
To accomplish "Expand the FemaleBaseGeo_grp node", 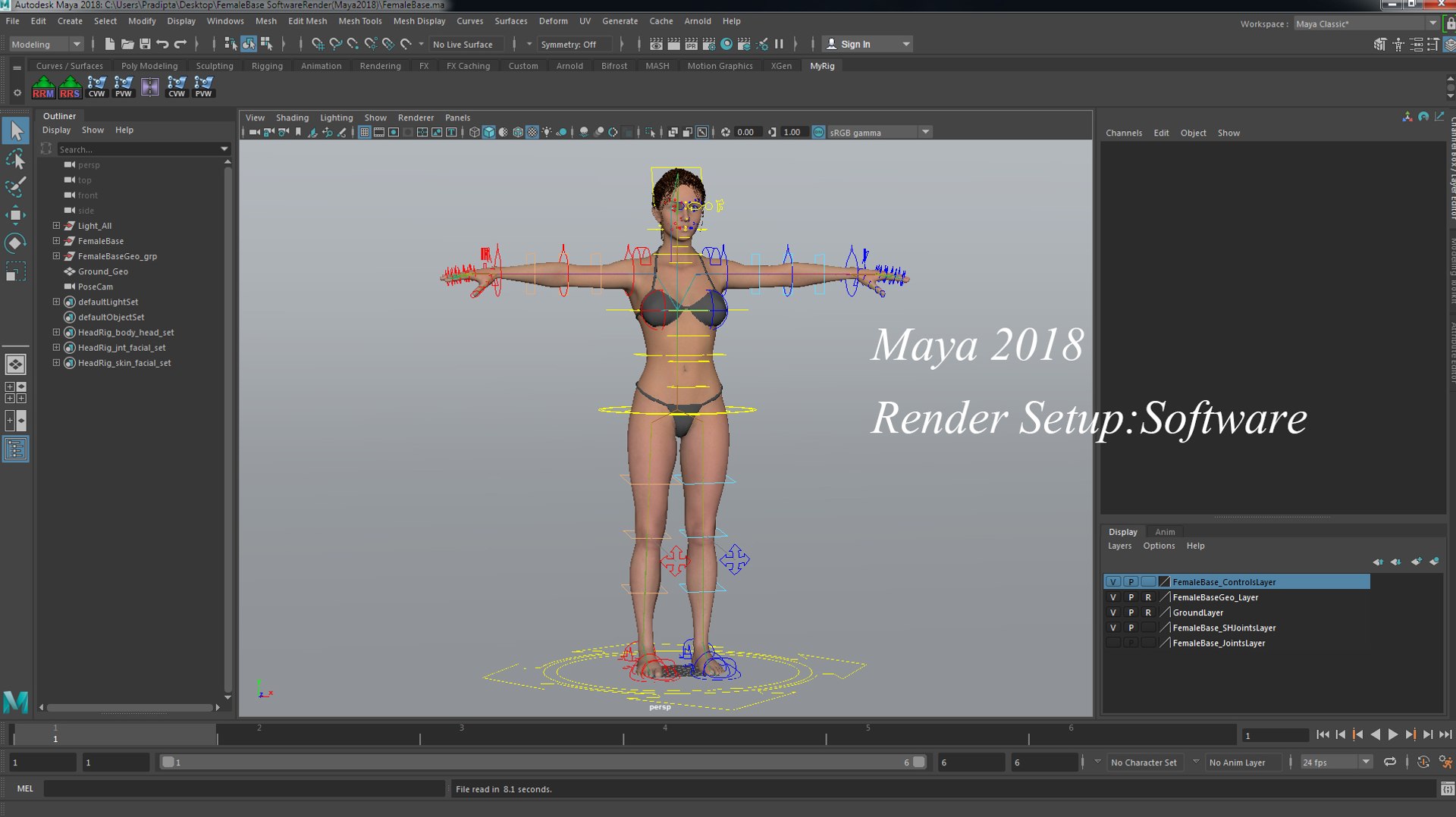I will (56, 256).
